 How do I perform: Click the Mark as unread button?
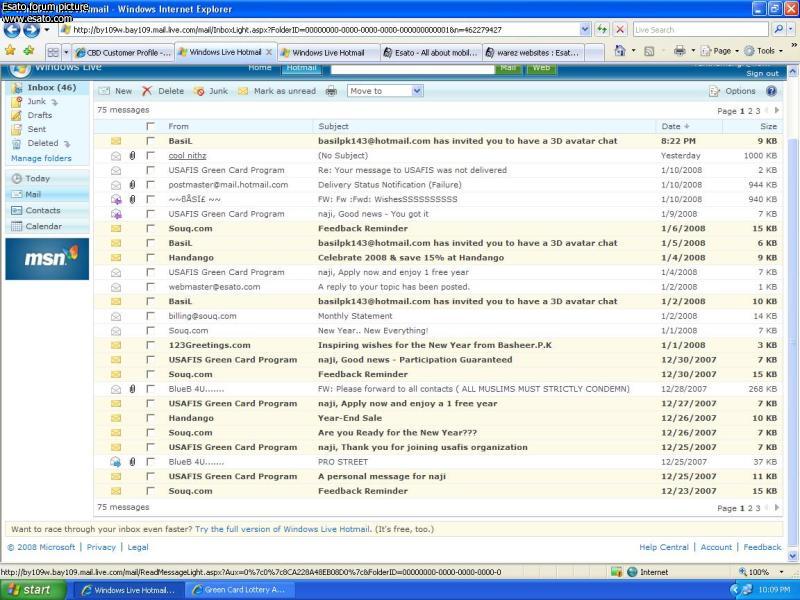point(277,91)
